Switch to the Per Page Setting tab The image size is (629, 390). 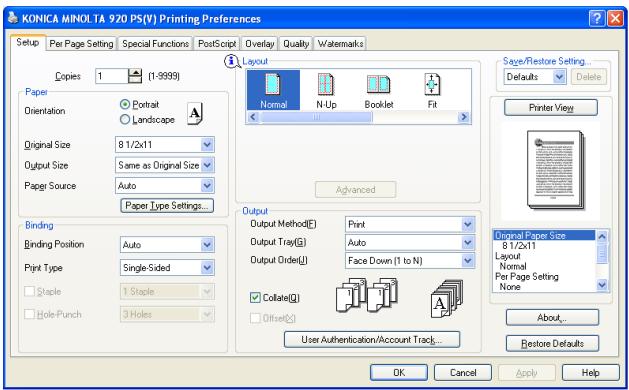[81, 44]
